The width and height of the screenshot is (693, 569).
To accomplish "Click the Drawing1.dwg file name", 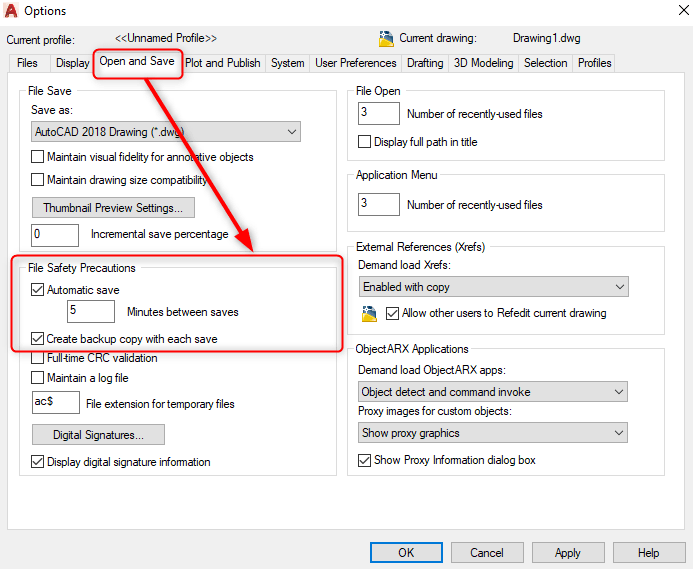I will pyautogui.click(x=547, y=38).
